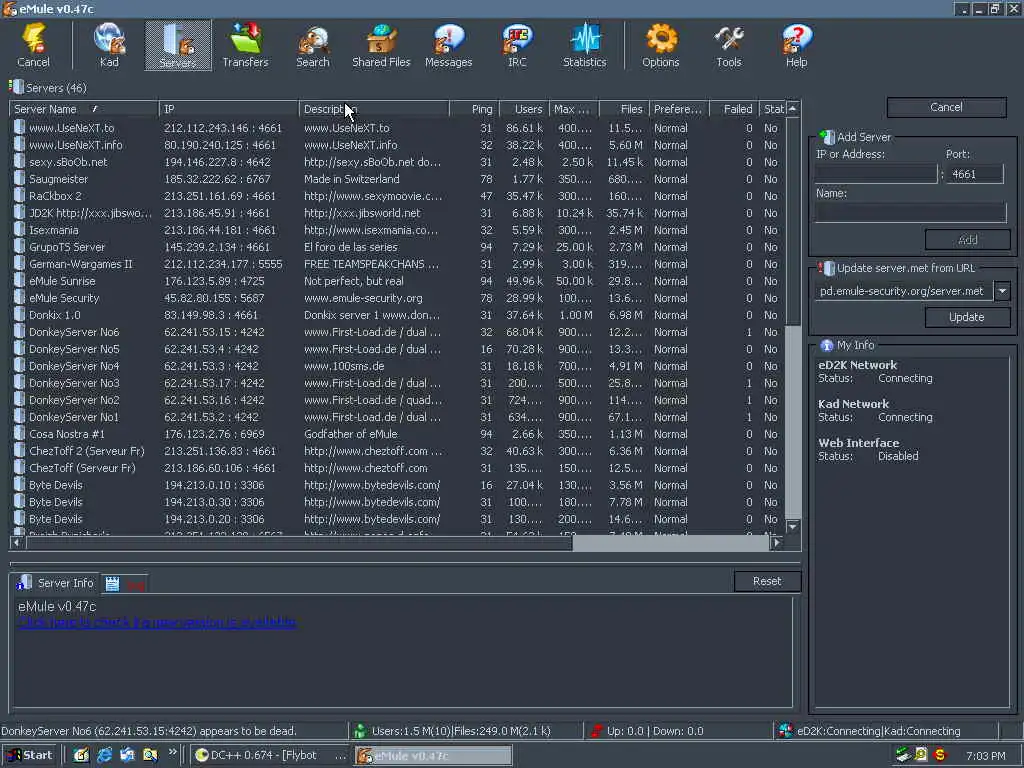The width and height of the screenshot is (1024, 768).
Task: Click the vertical scrollbar of server list
Action: (793, 318)
